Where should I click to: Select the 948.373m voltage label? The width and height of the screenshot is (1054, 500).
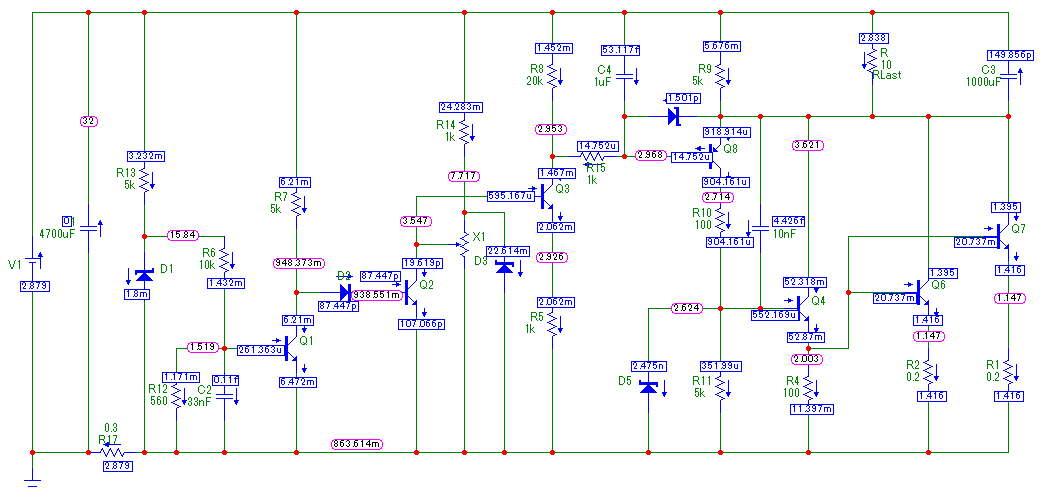[298, 263]
